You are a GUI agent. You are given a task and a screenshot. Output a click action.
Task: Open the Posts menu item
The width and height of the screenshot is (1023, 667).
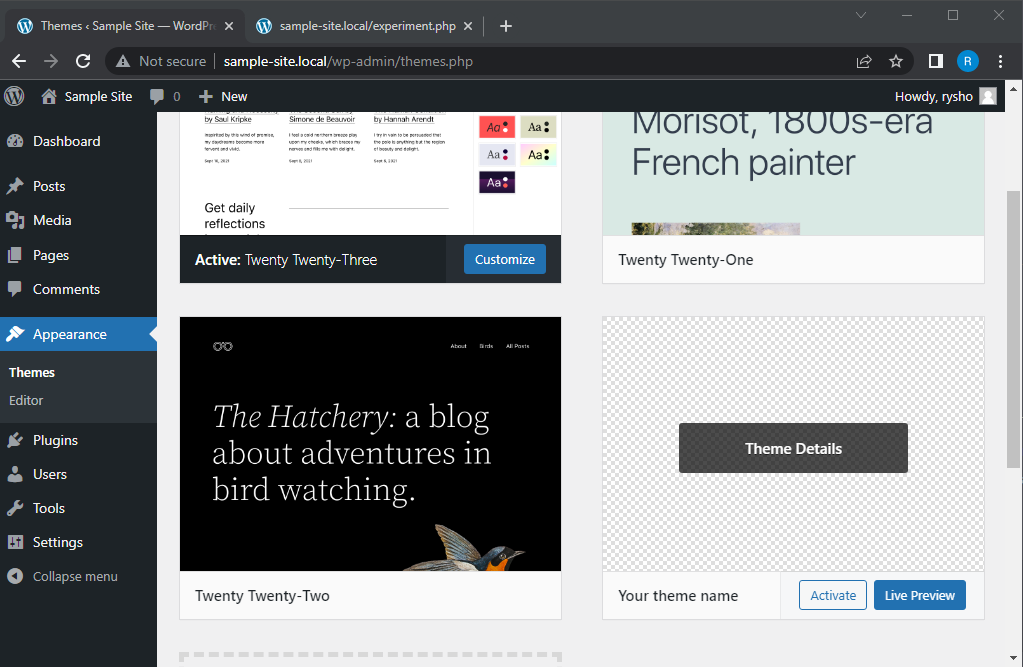coord(78,186)
